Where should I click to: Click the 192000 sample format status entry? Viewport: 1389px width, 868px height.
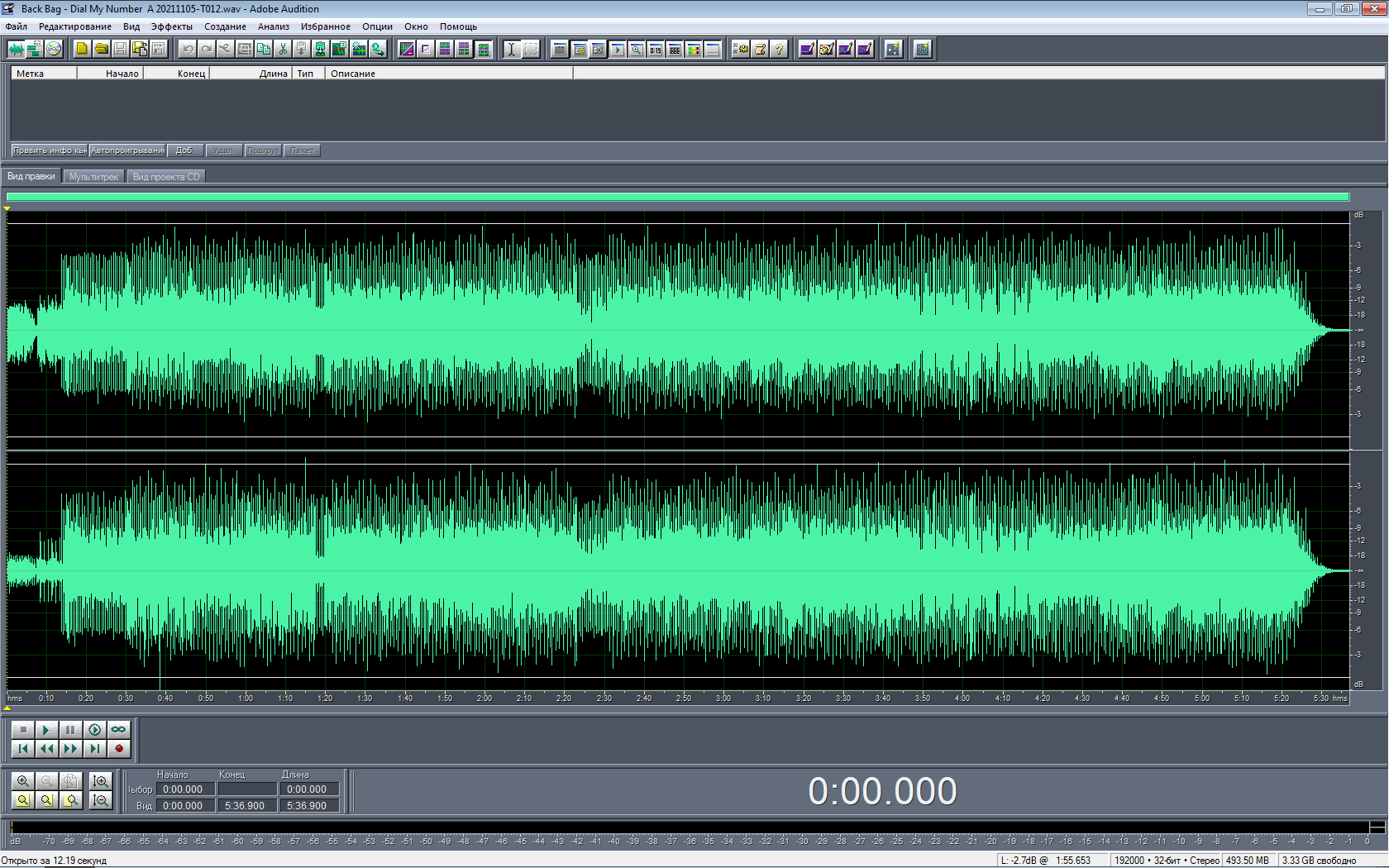1166,861
